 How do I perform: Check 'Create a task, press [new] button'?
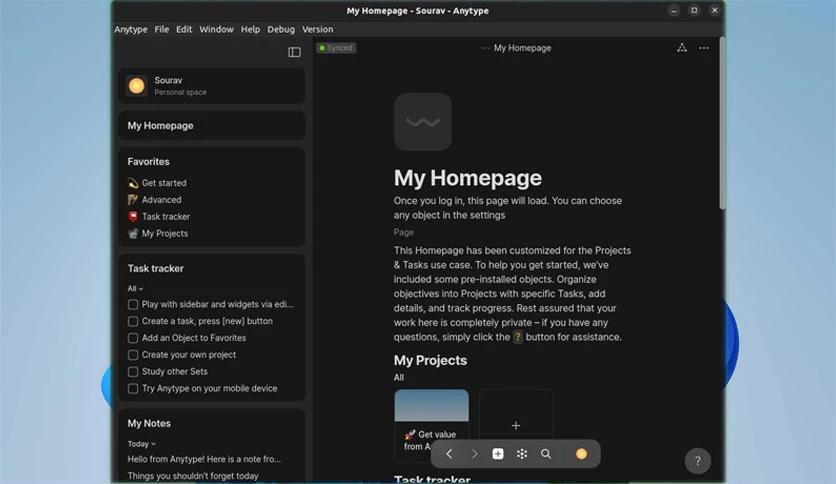[133, 321]
